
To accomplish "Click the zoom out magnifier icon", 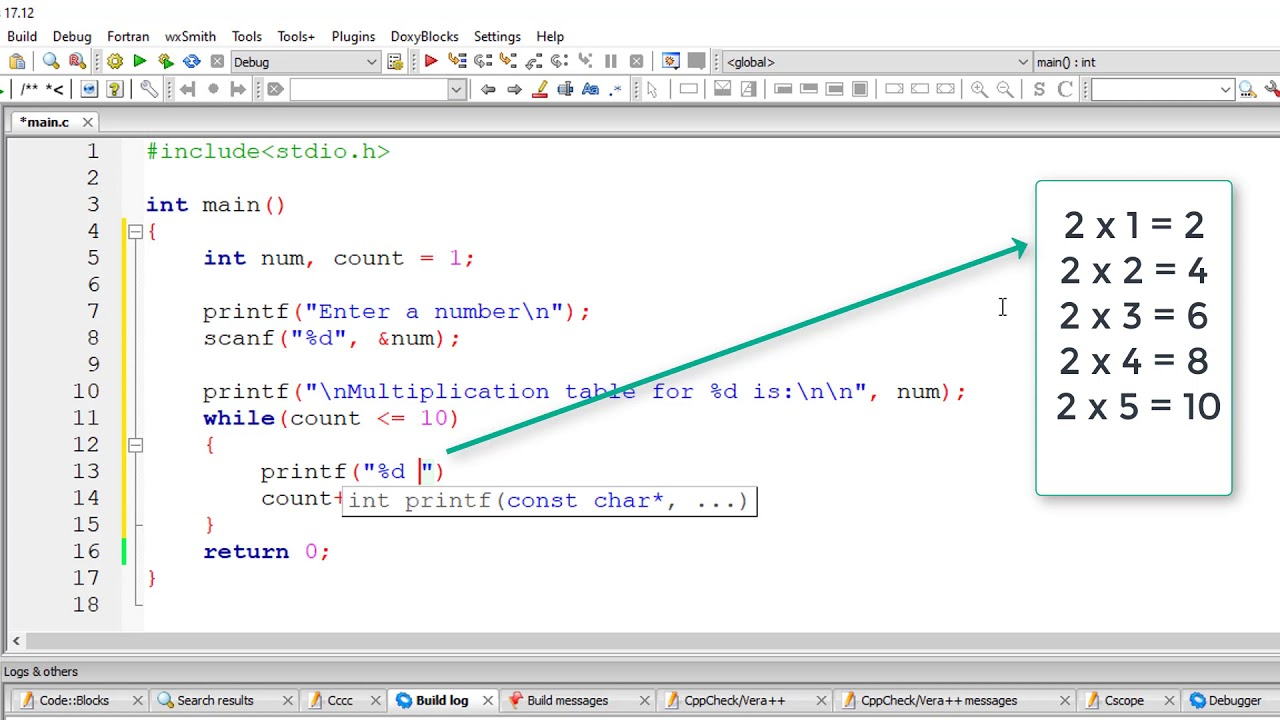I will click(x=1005, y=89).
